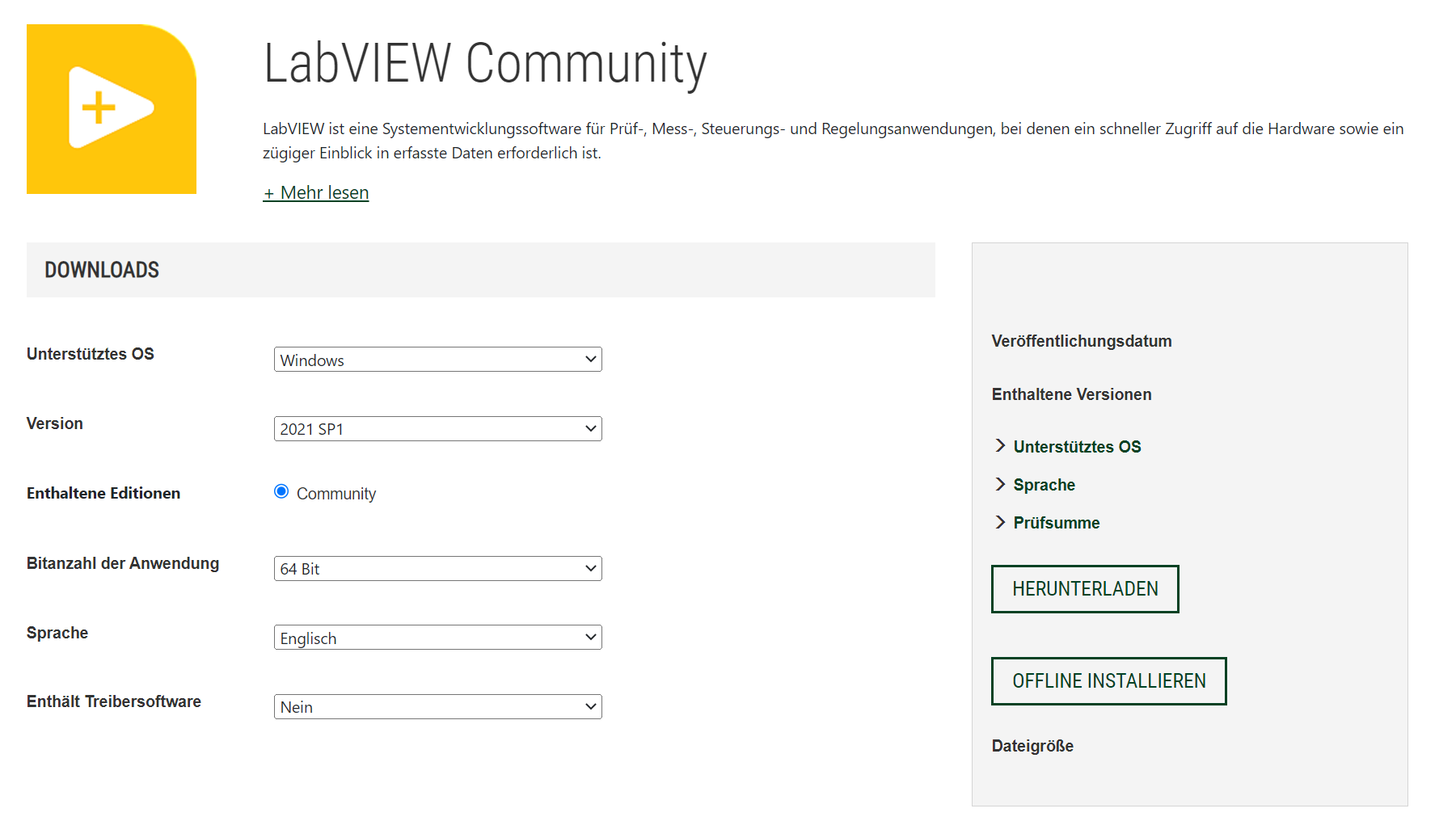Open the Version dropdown showing 2021 SP1
This screenshot has width=1456, height=838.
438,428
